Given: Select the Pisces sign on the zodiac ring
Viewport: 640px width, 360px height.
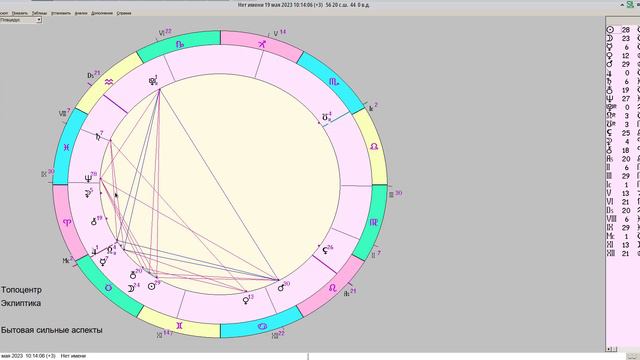Looking at the screenshot, I should click(67, 148).
